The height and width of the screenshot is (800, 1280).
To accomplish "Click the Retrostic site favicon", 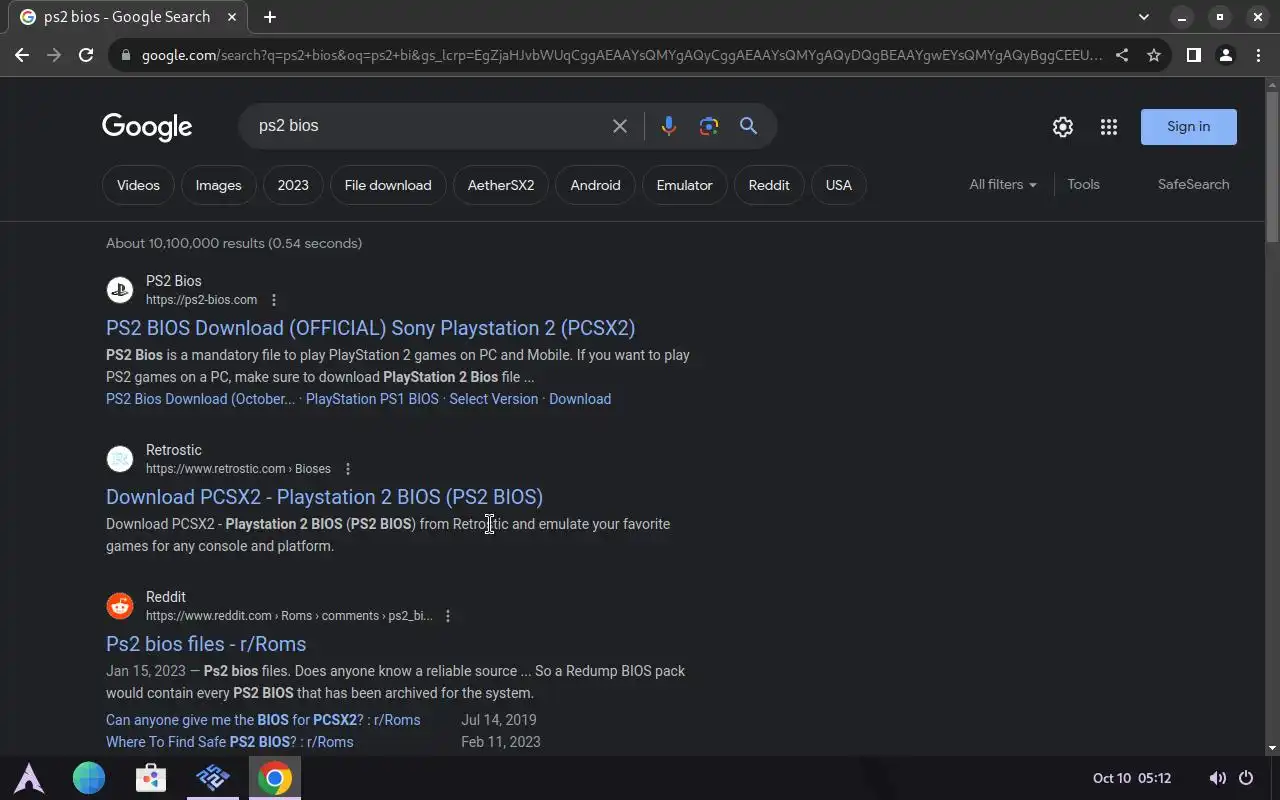I will pos(120,459).
